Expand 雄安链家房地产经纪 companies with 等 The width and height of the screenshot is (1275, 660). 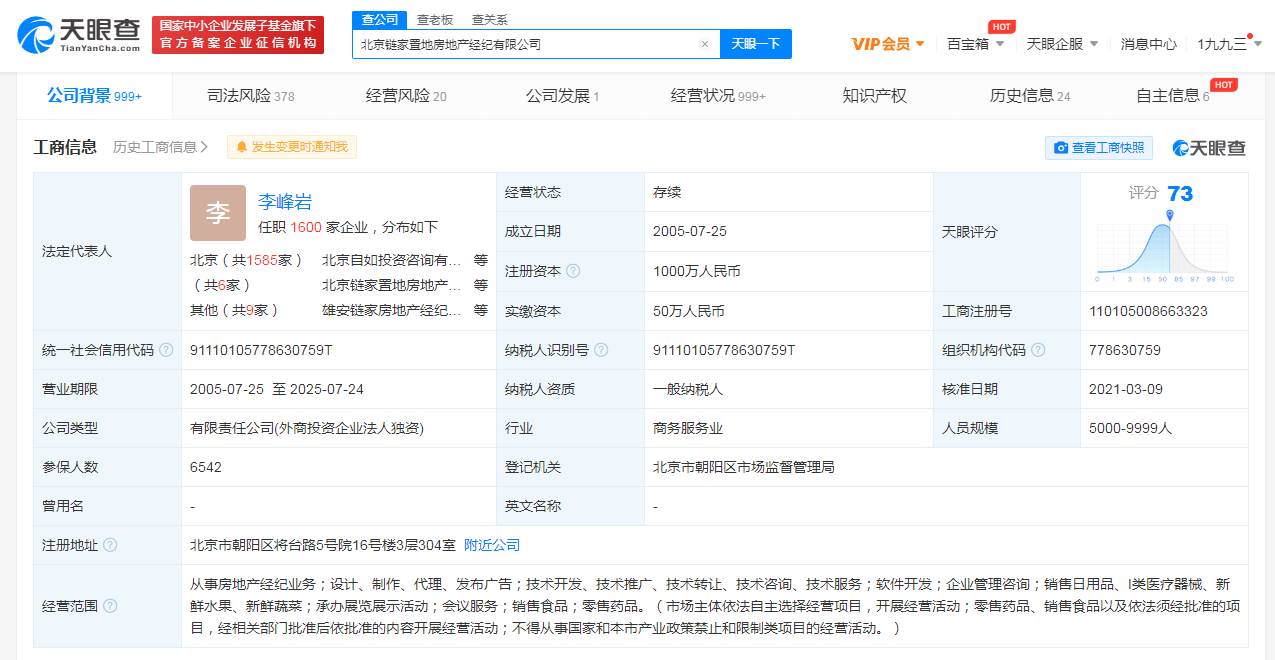pos(481,310)
